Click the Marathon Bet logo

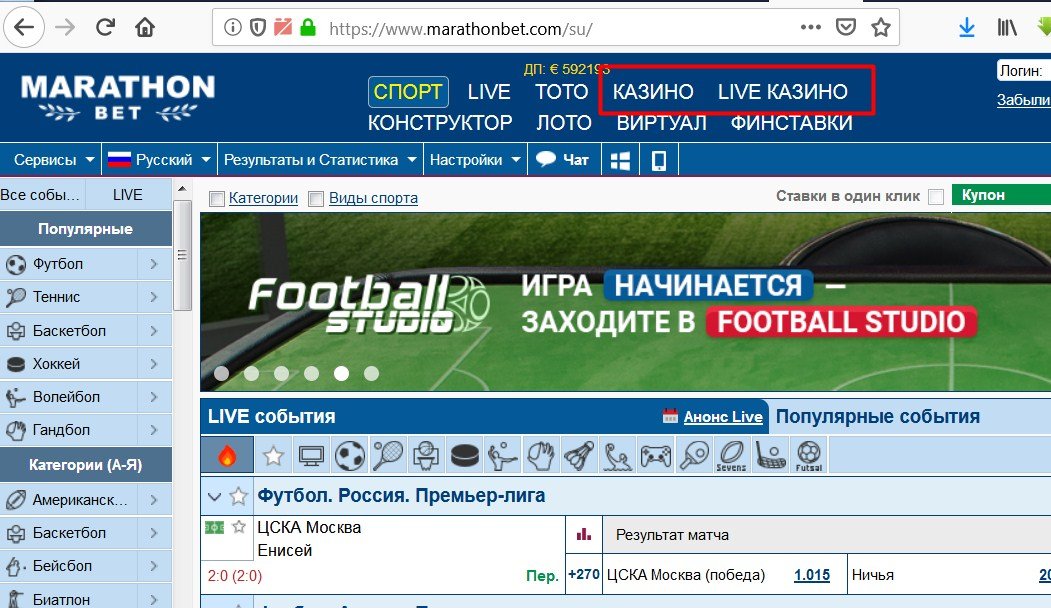click(x=118, y=98)
